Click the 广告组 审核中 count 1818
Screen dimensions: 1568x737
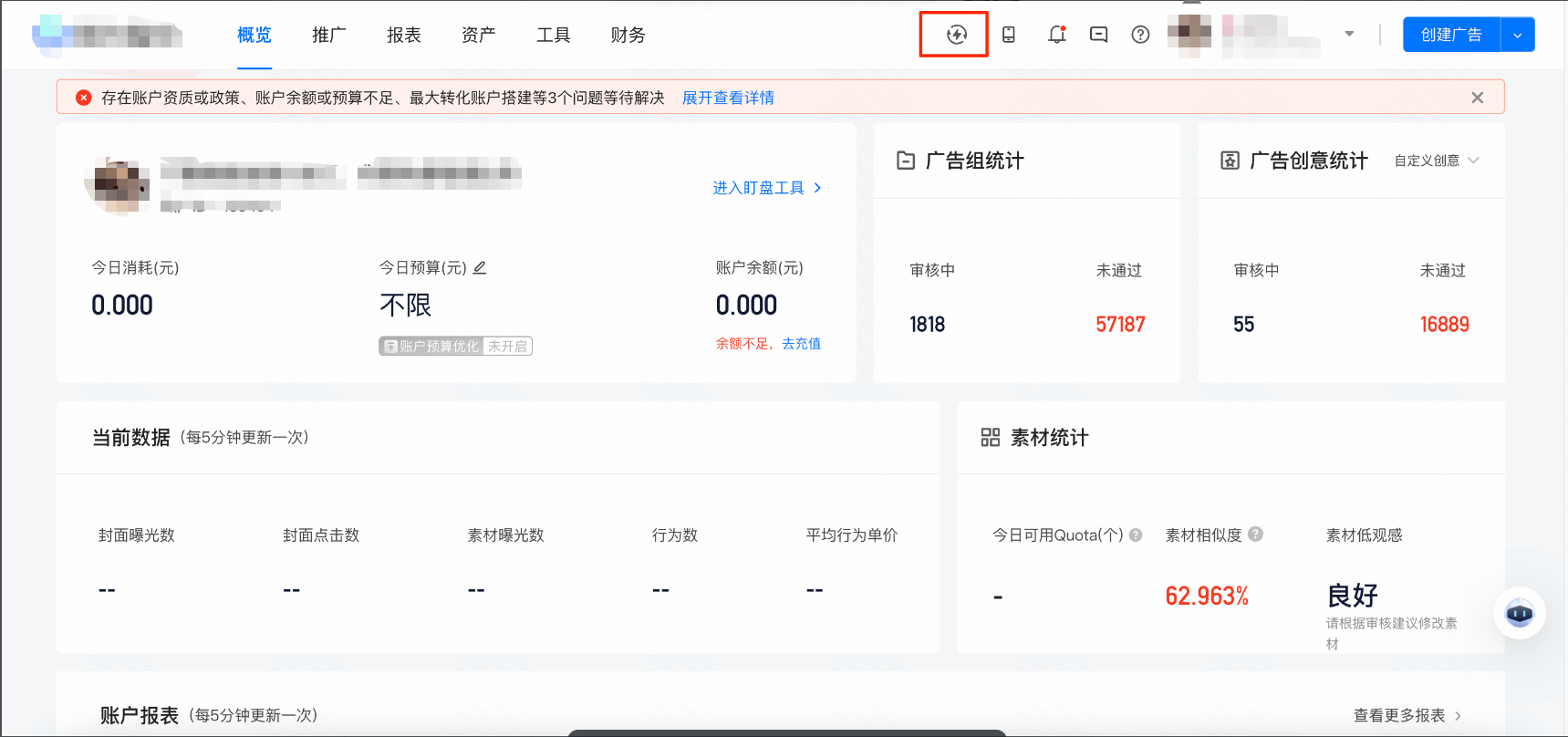tap(928, 325)
